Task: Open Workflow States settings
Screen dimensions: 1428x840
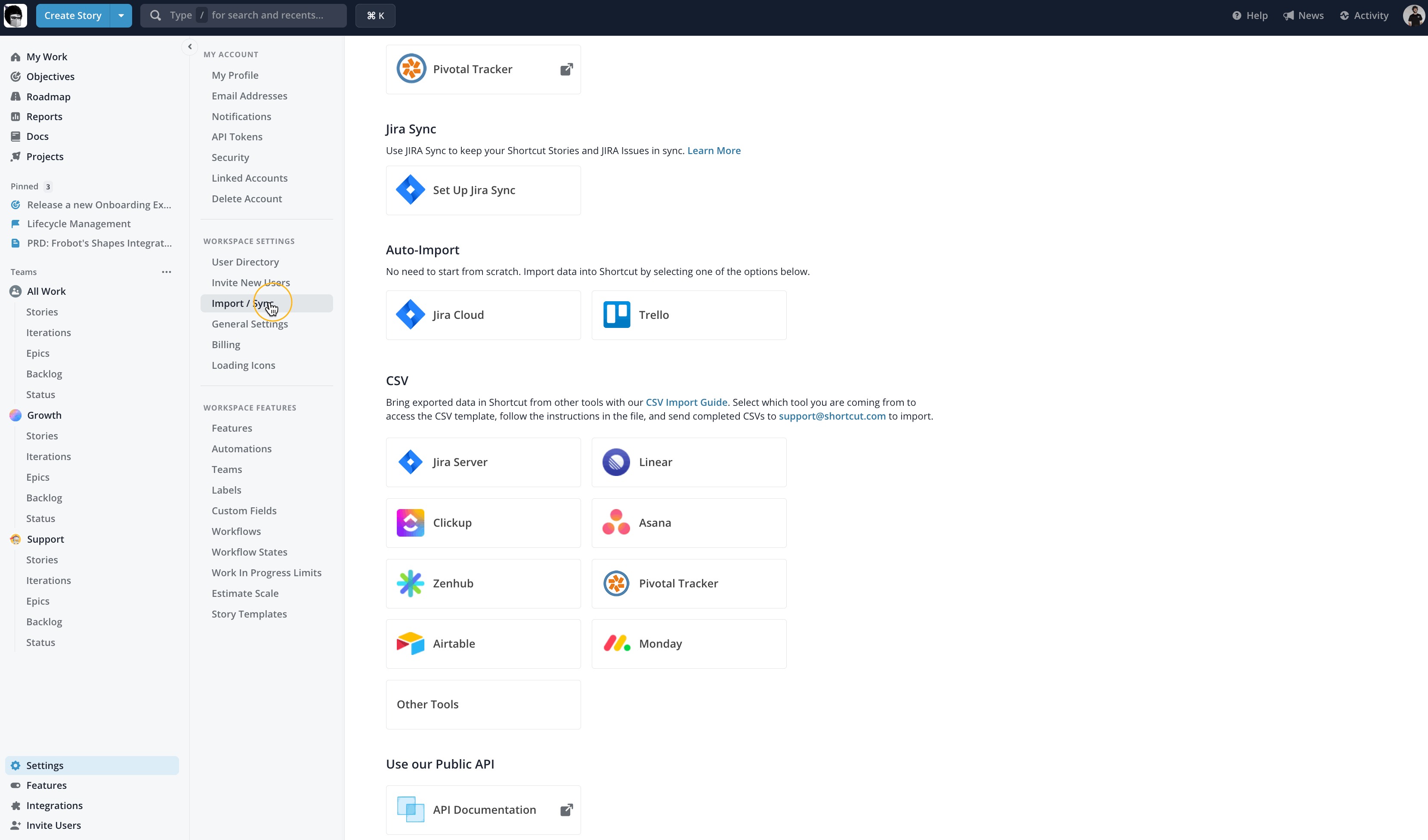Action: [249, 552]
